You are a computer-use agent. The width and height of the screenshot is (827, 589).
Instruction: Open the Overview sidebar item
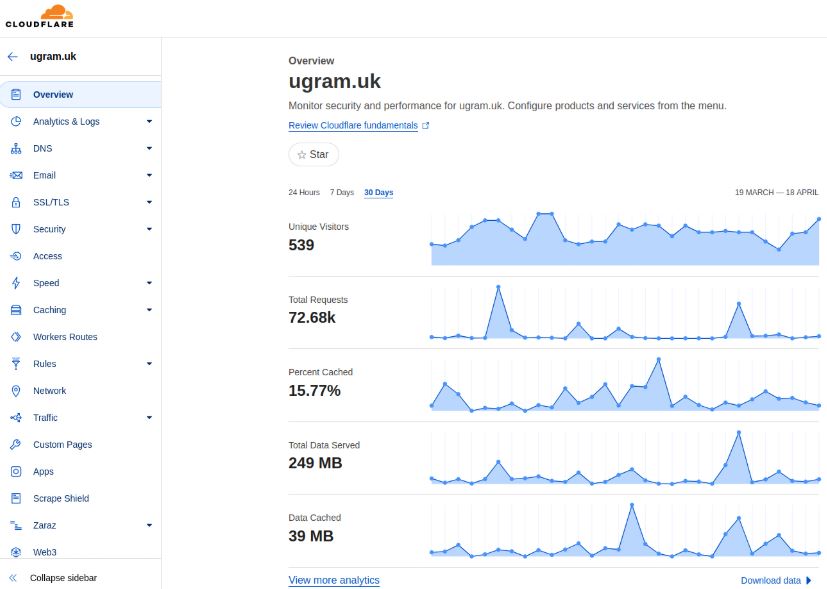[81, 94]
